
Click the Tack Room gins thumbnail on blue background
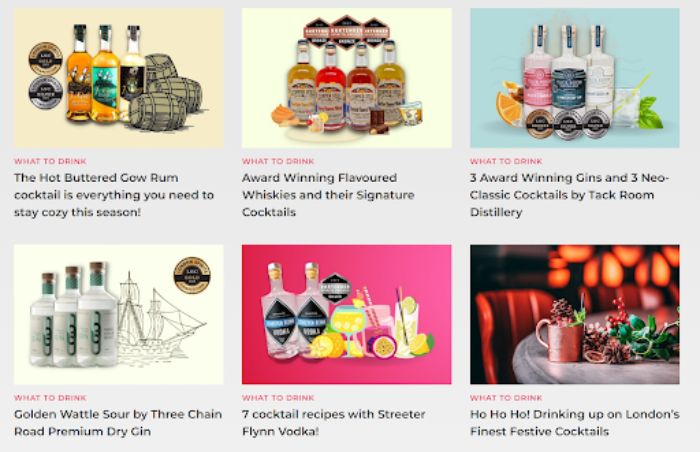click(x=575, y=78)
